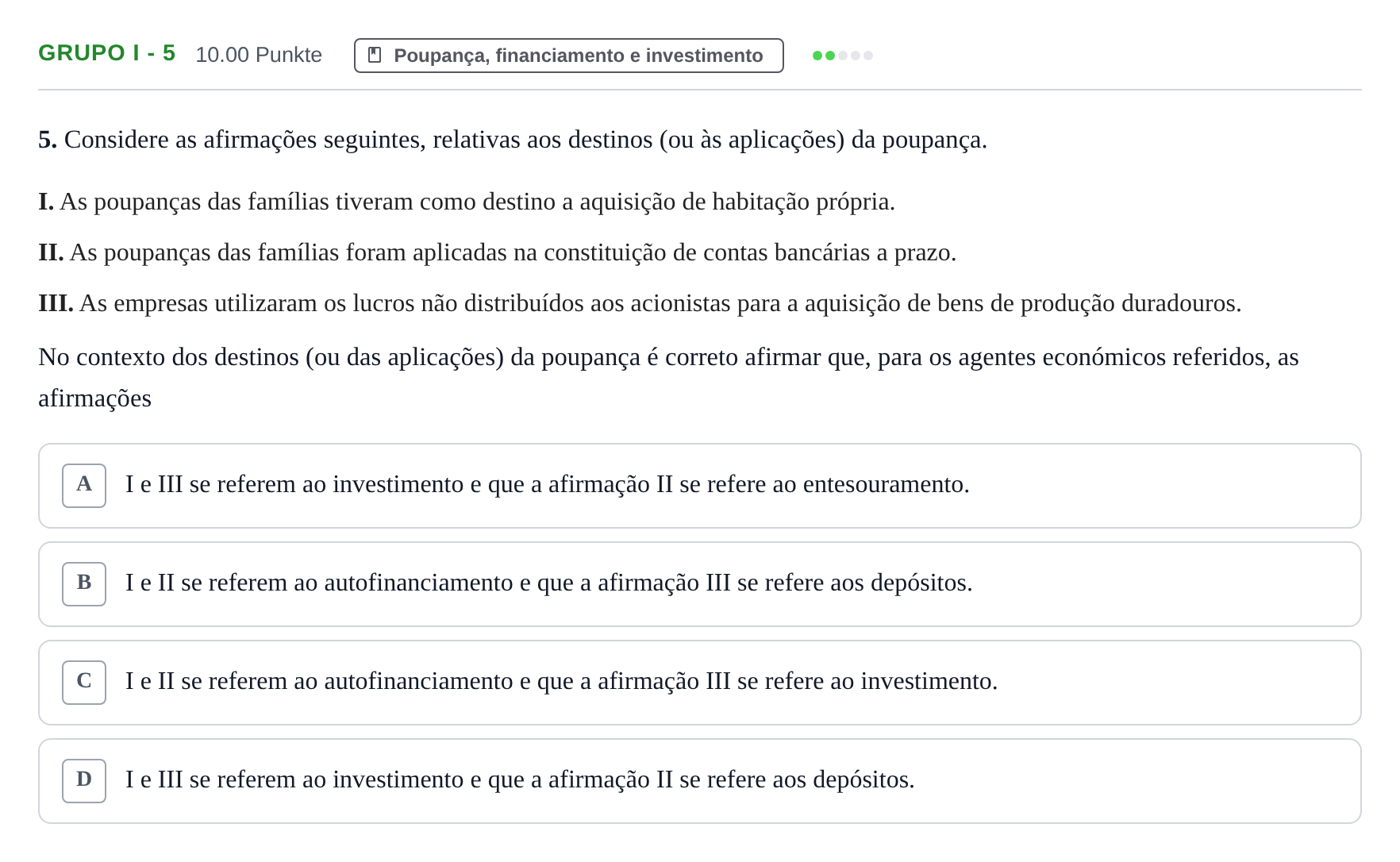Click statement III about lucros não distribuídos
The height and width of the screenshot is (862, 1400).
click(640, 303)
